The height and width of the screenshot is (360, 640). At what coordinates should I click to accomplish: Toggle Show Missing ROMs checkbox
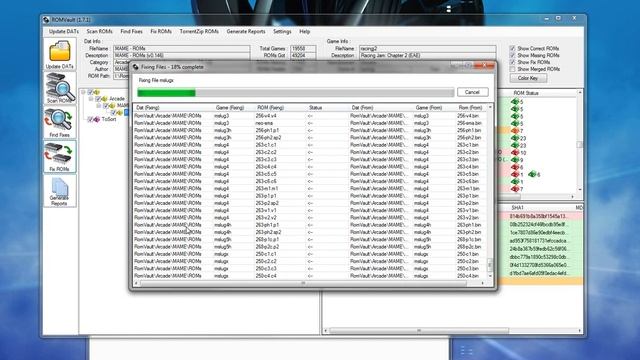(512, 55)
